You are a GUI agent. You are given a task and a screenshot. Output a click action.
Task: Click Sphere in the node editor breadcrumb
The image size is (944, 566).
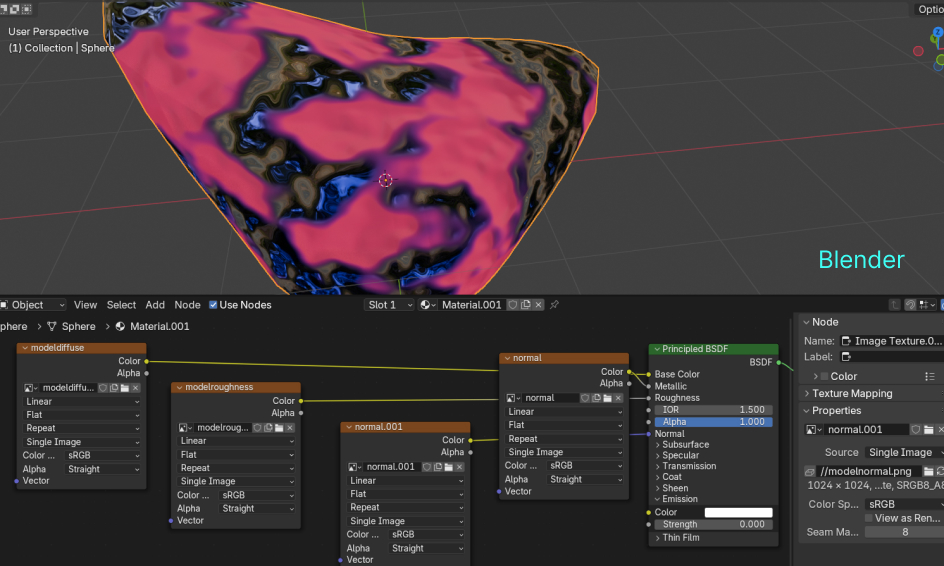(78, 326)
